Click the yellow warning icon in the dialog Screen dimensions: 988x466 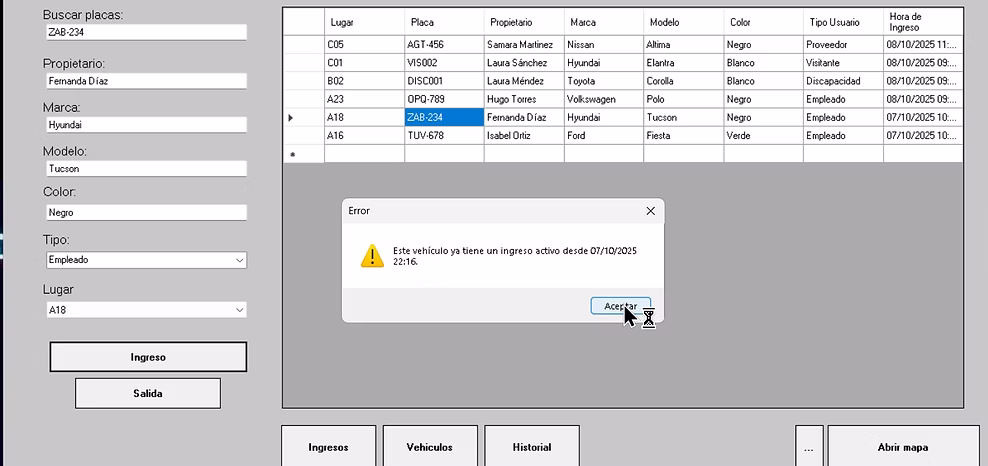(372, 255)
